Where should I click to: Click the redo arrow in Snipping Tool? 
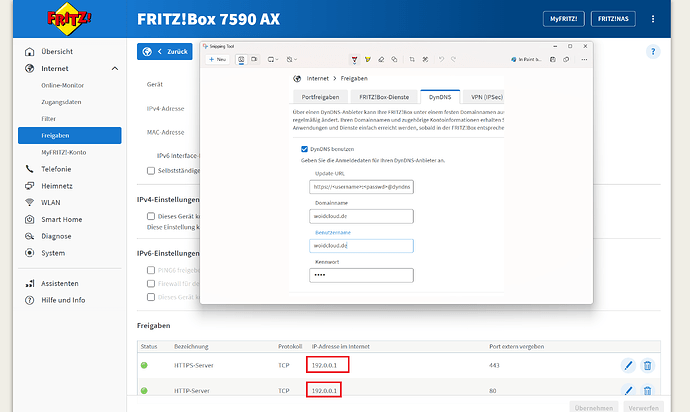pos(453,59)
